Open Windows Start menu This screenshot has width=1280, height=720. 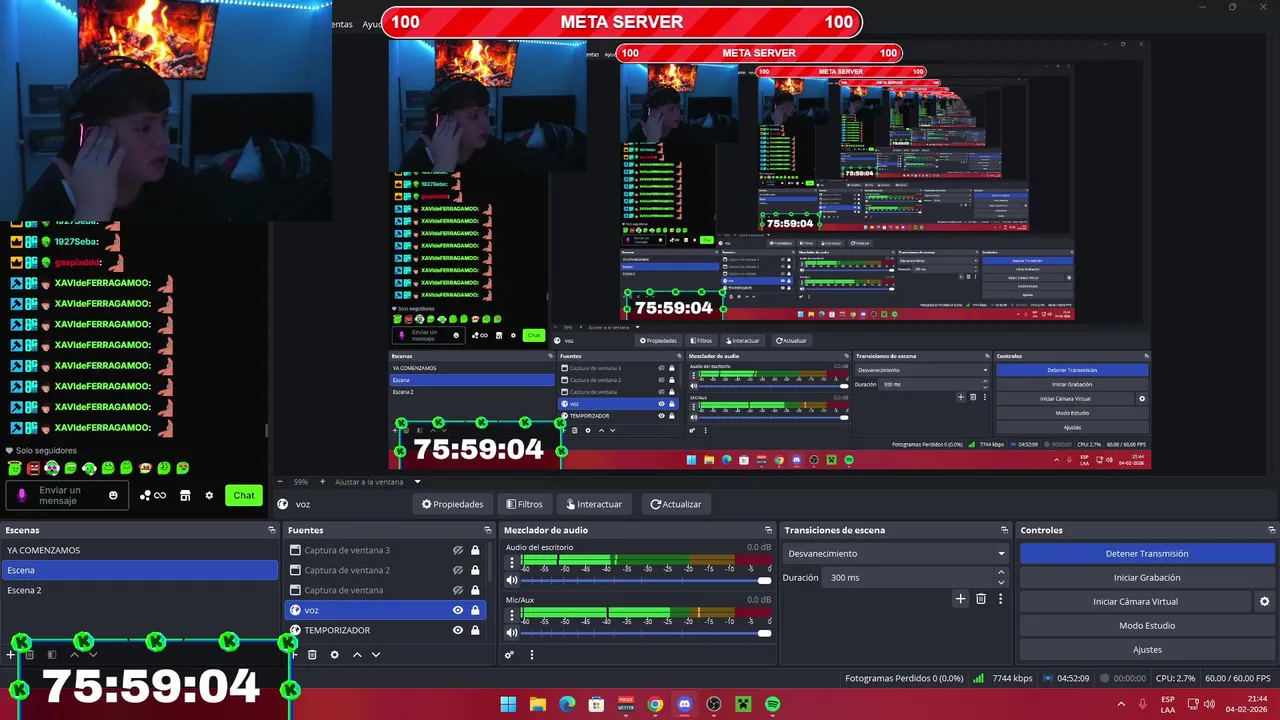508,704
